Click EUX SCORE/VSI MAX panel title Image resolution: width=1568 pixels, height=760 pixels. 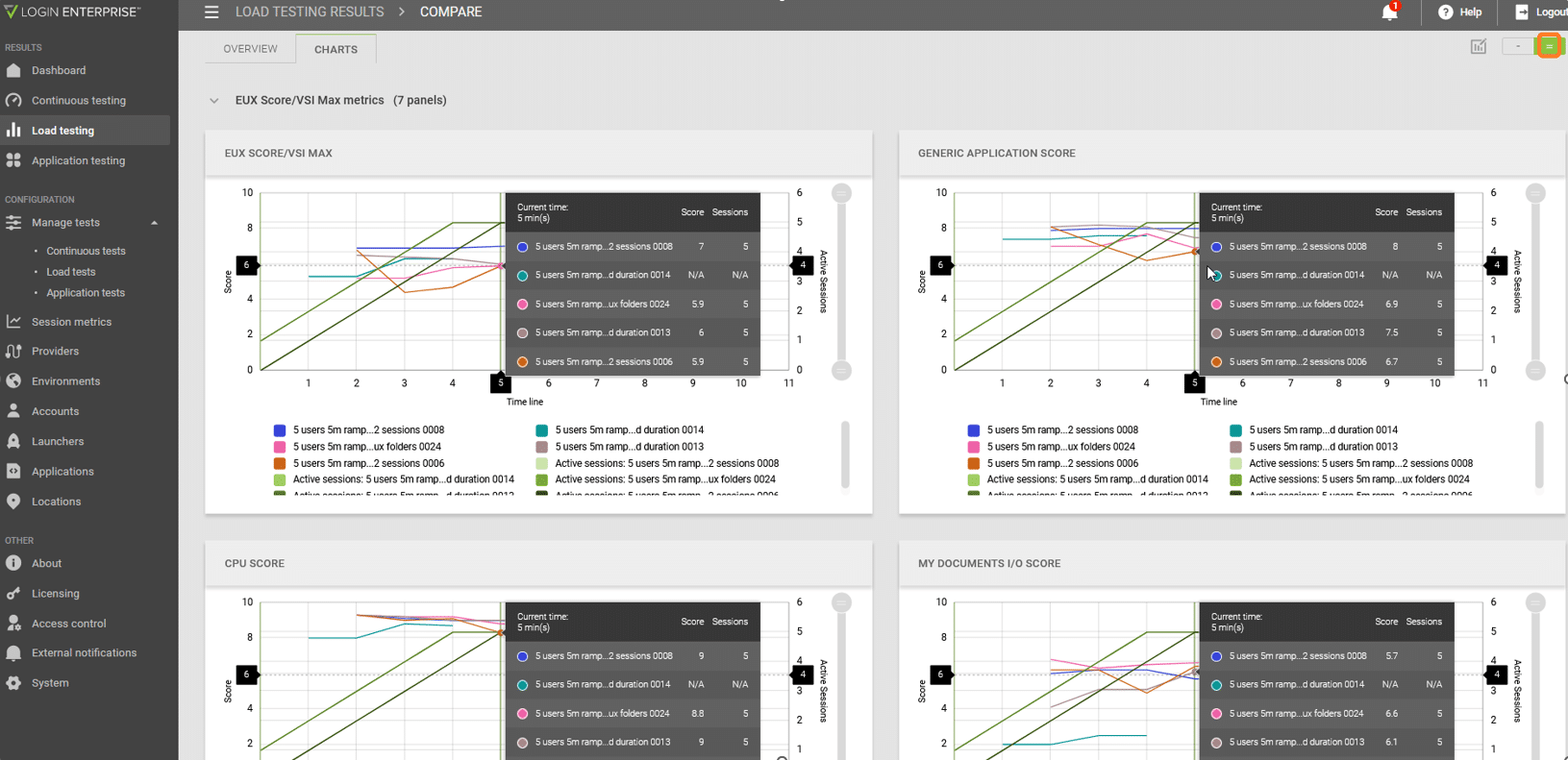[279, 154]
